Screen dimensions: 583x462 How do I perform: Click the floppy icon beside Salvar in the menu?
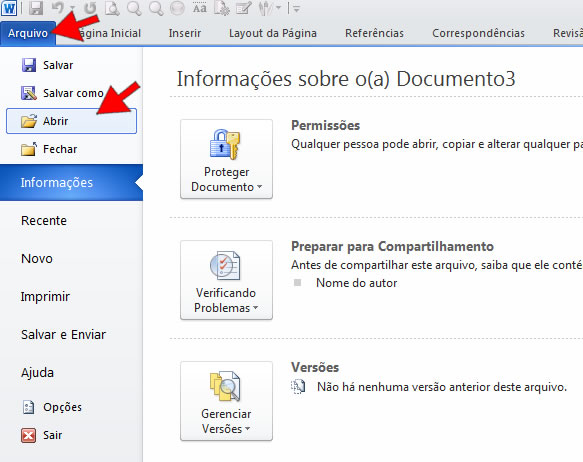29,65
